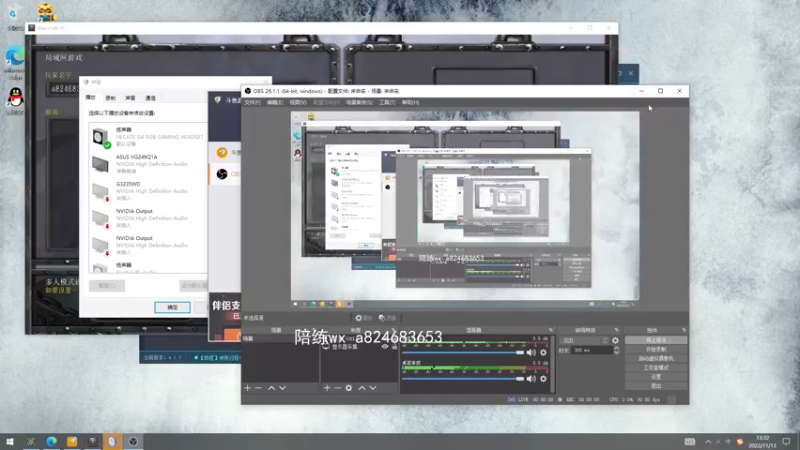Remove selected scene with minus icon
The height and width of the screenshot is (450, 800).
258,388
